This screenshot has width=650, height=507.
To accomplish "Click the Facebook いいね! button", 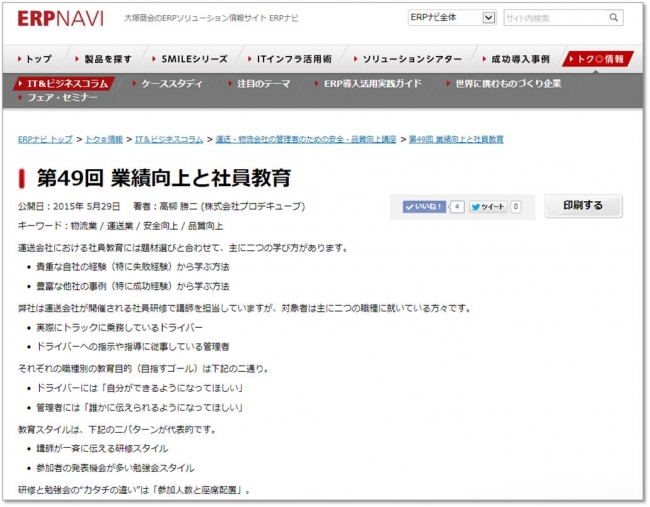I will (424, 206).
